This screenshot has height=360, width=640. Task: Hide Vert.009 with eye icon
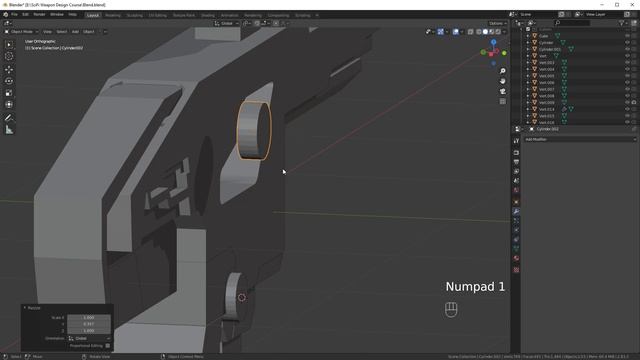pos(627,102)
